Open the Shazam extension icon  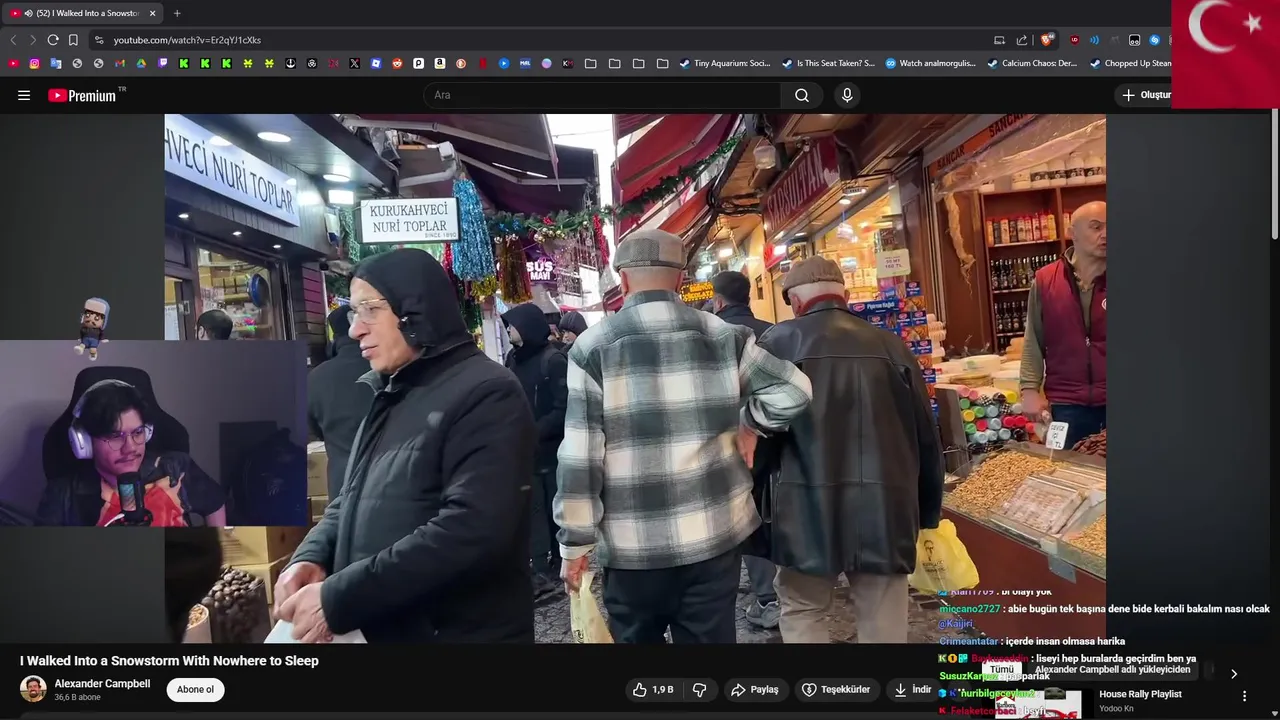[x=1155, y=40]
